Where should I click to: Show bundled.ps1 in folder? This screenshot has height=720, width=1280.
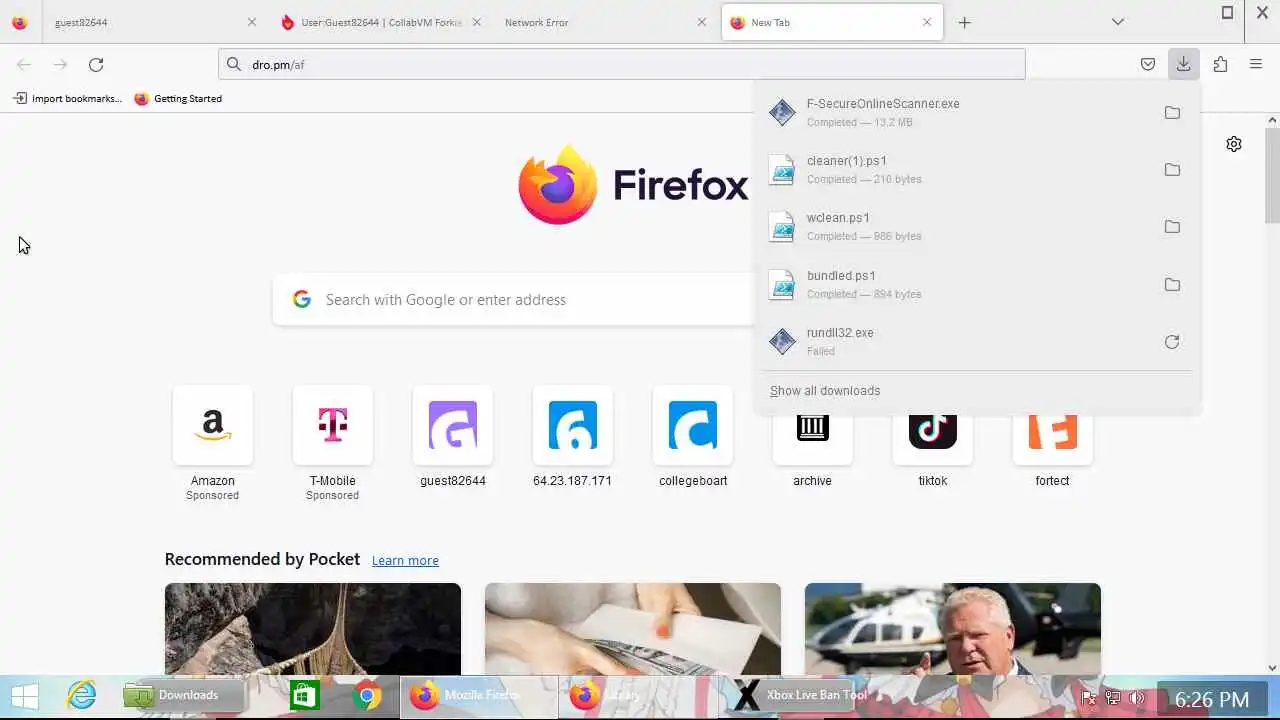(1172, 285)
